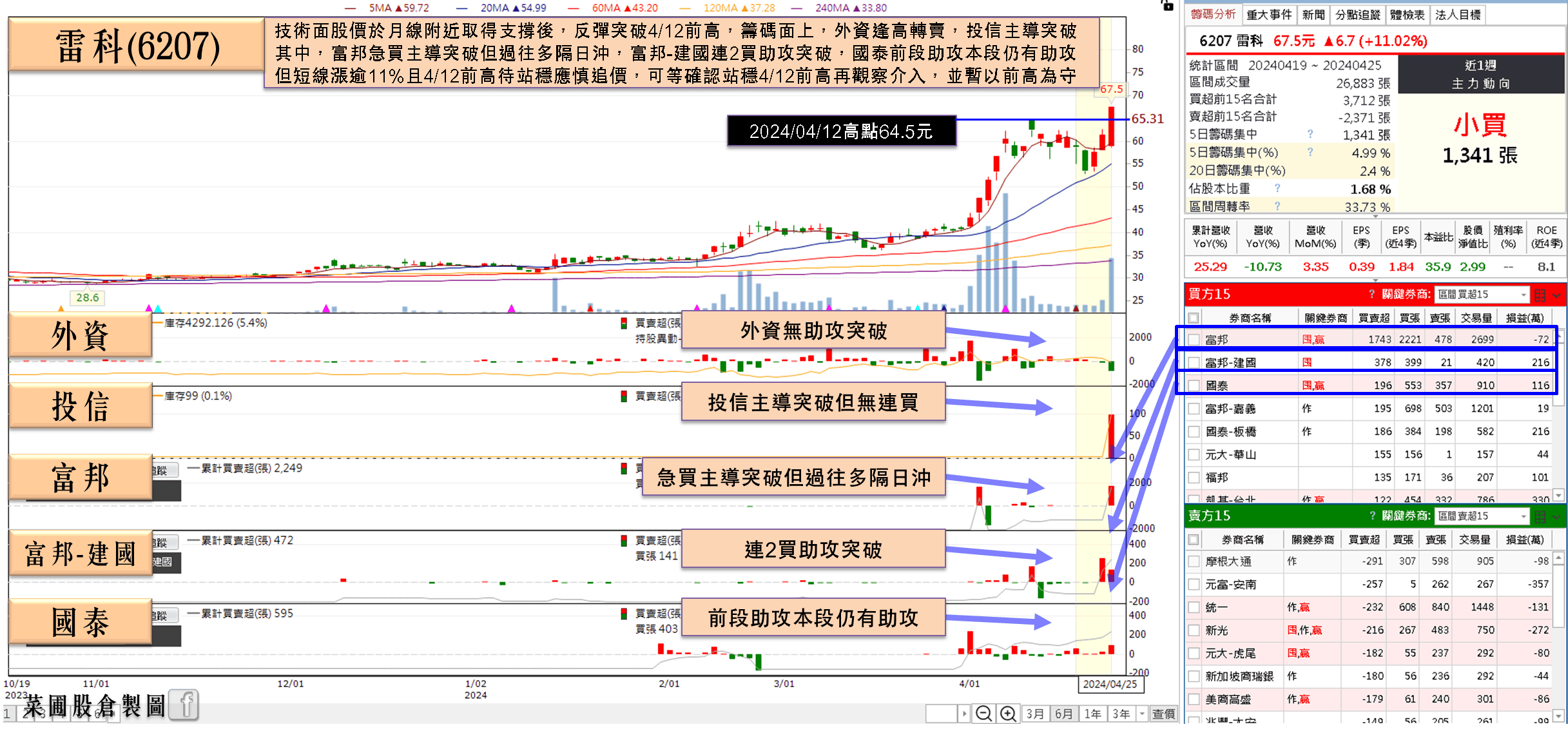
Task: Select the 新加坡商瑞銀 seller row name
Action: click(x=1239, y=676)
